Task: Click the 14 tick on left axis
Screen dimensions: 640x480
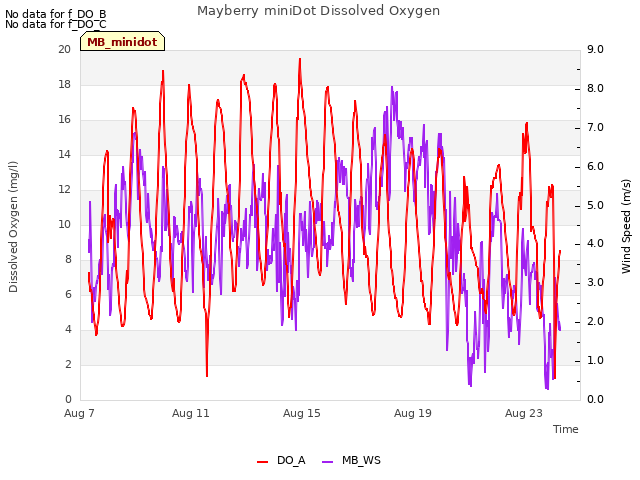Action: pyautogui.click(x=64, y=154)
